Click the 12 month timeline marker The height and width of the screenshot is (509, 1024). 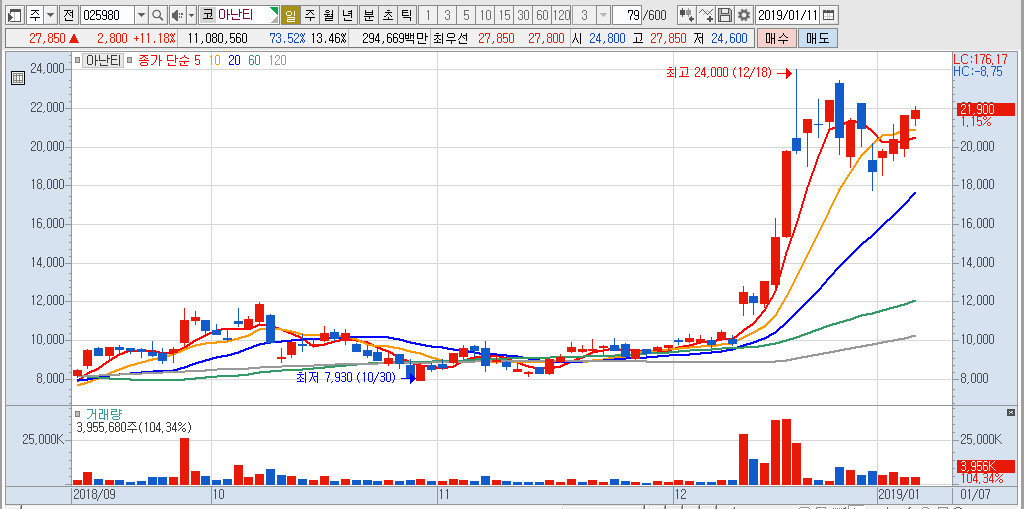point(681,493)
